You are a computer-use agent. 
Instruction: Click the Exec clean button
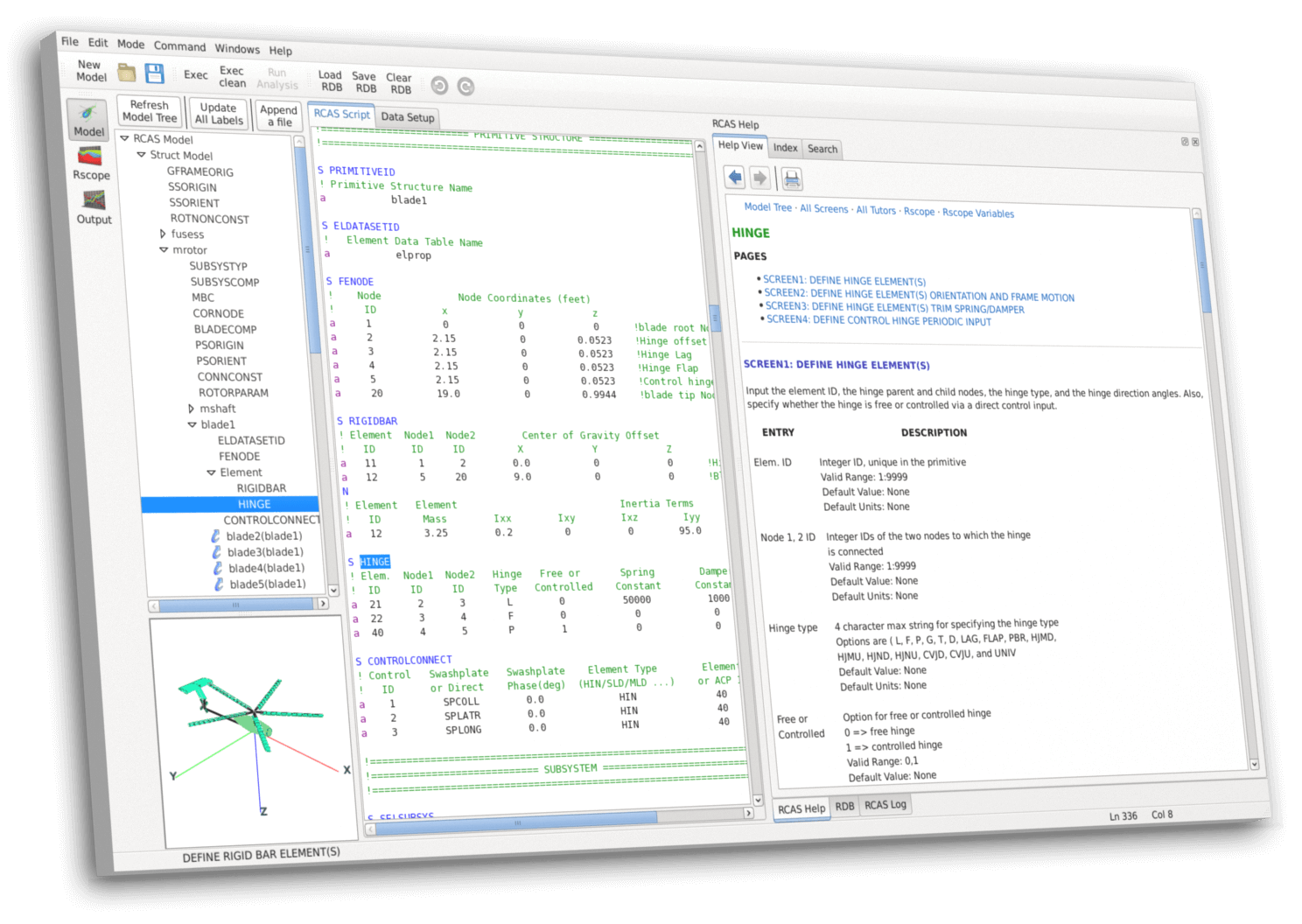click(232, 76)
